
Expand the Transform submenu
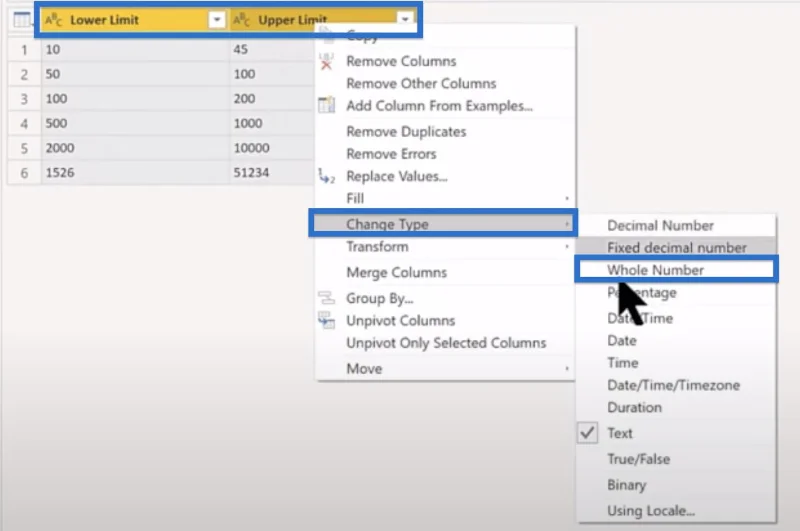click(445, 247)
